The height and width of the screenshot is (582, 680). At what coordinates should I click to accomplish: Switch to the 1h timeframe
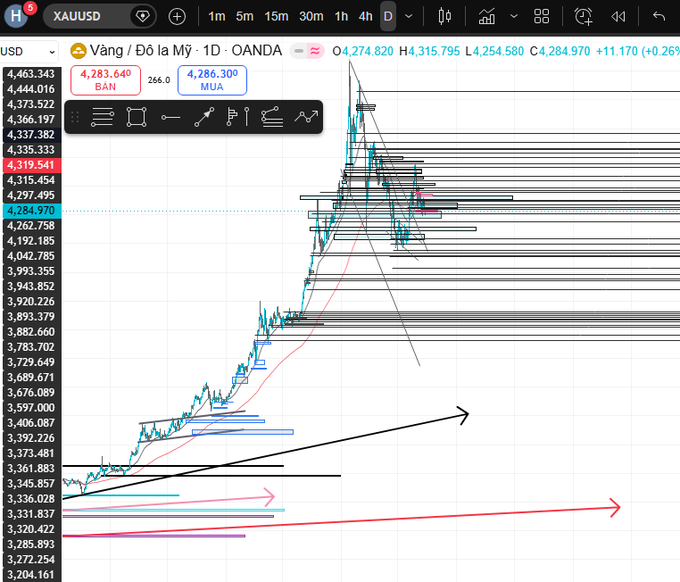[341, 16]
